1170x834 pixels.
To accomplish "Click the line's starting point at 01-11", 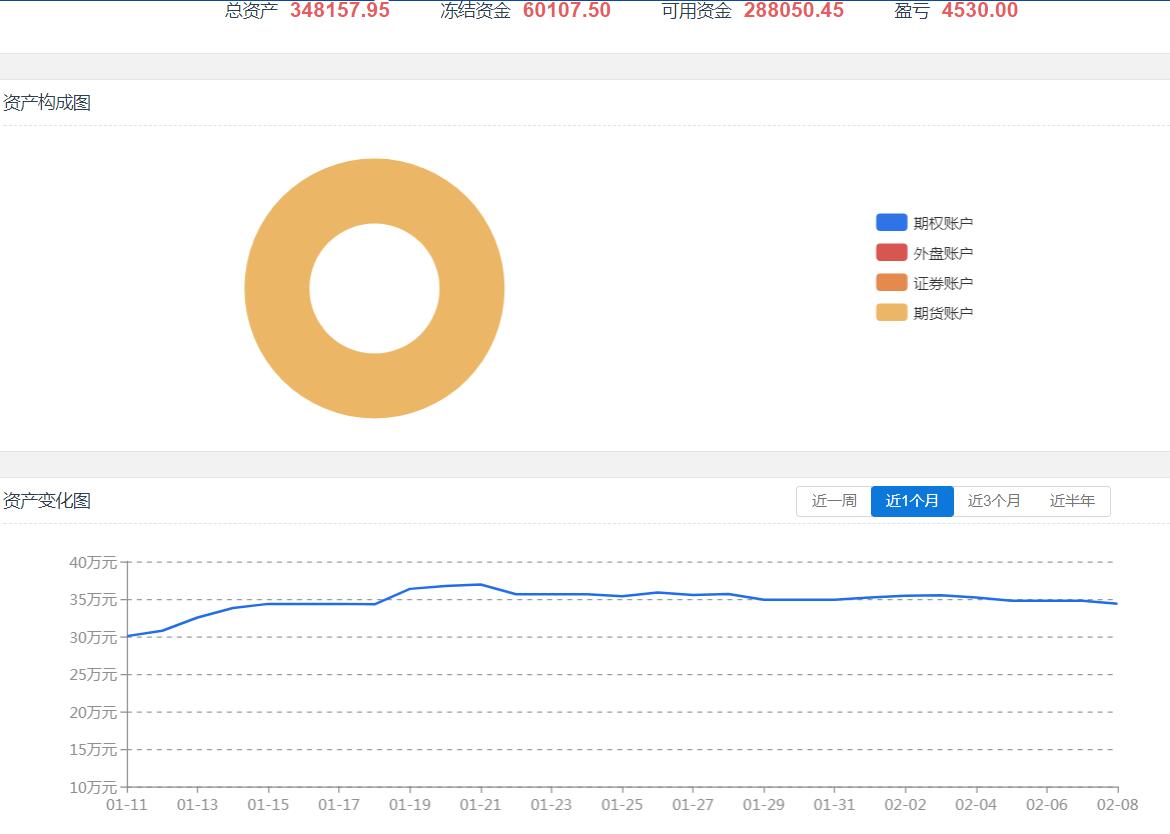I will pyautogui.click(x=128, y=636).
